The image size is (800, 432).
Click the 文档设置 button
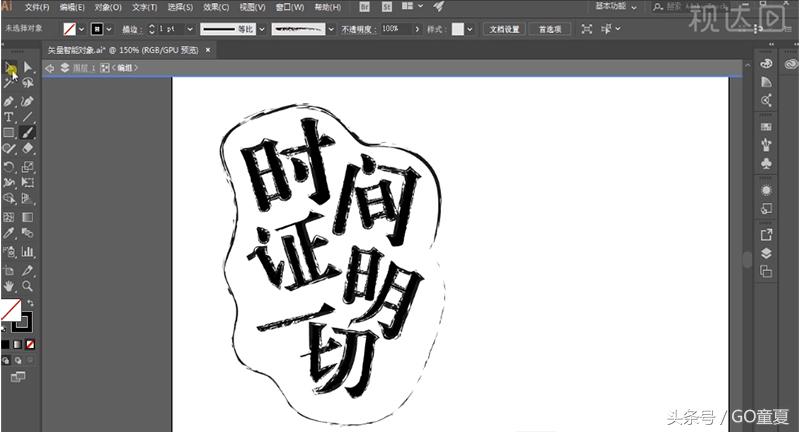click(x=504, y=29)
